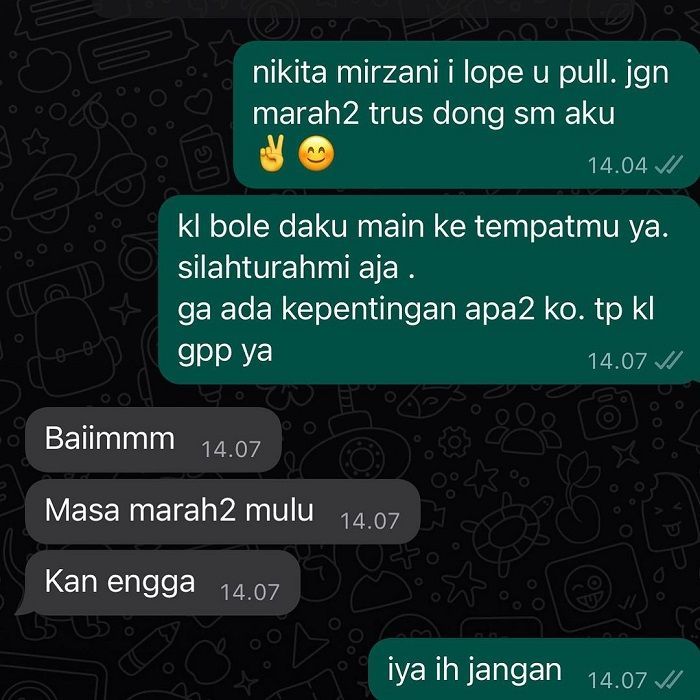Tap the 'iya ih jangan' message bubble
This screenshot has height=700, width=700.
click(534, 669)
